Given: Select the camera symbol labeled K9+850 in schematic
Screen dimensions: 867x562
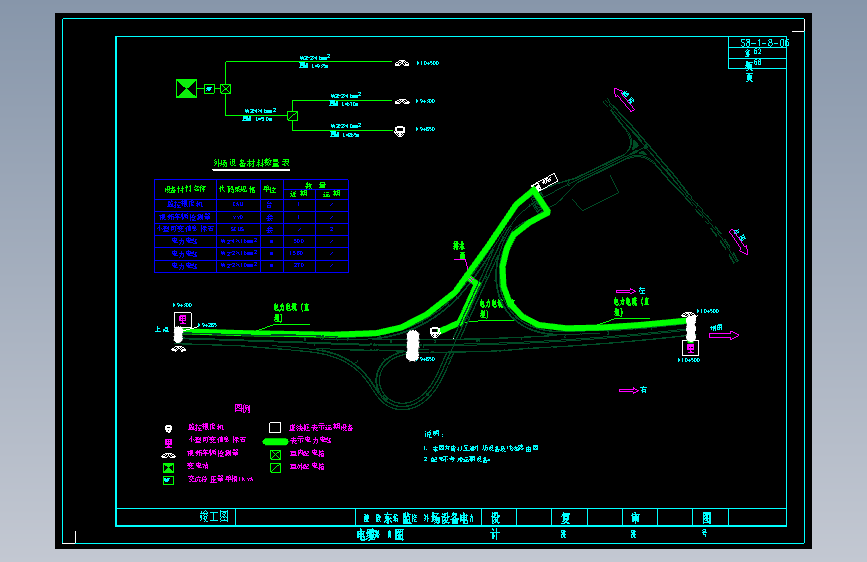Looking at the screenshot, I should click(x=400, y=131).
